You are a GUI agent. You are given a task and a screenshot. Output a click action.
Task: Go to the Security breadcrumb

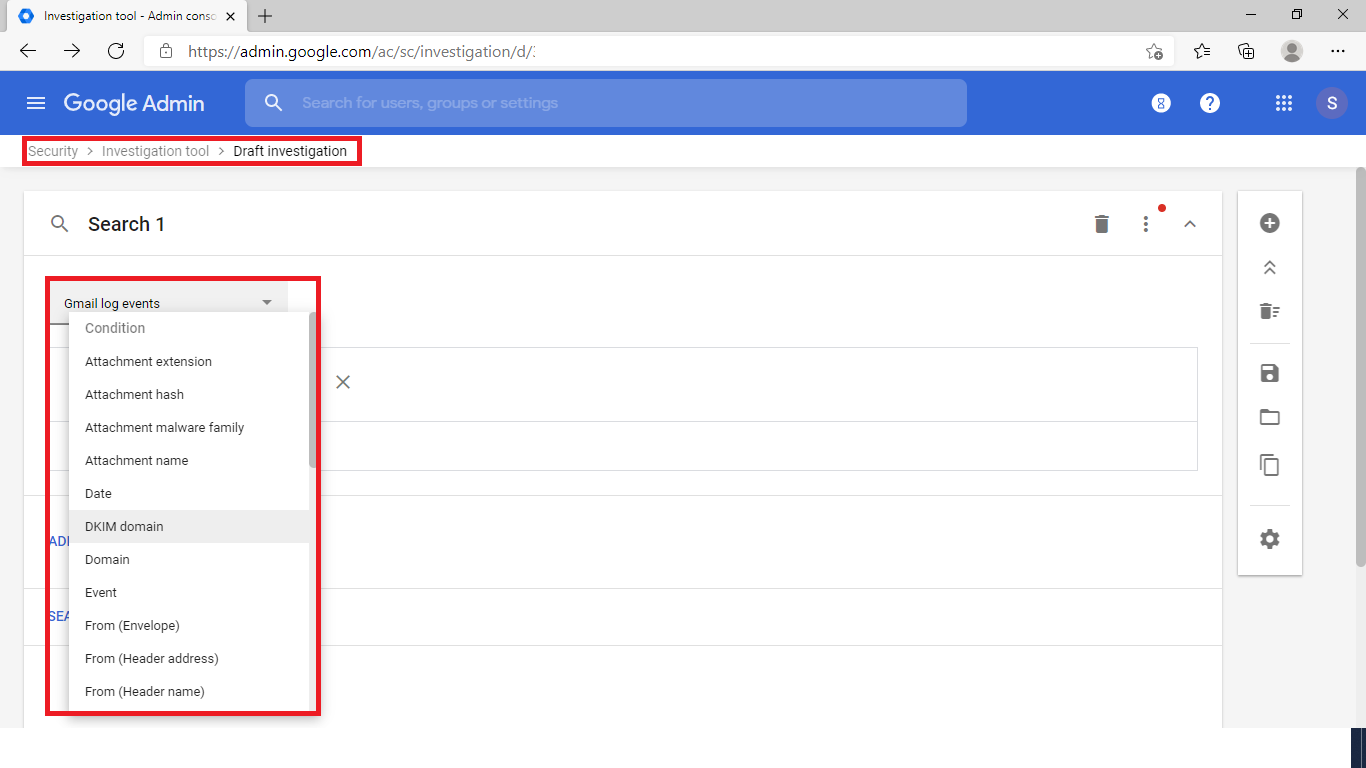[53, 151]
